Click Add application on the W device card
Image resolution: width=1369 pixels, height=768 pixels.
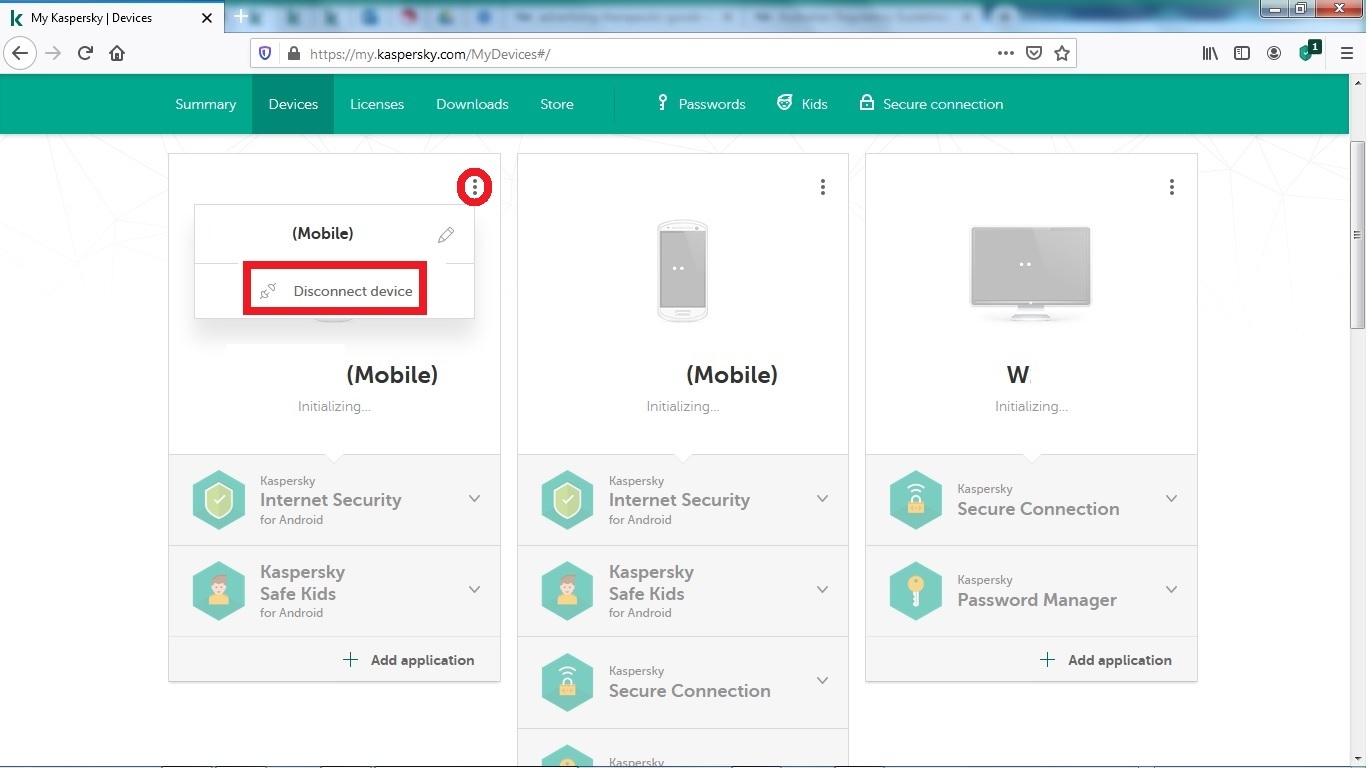click(x=1105, y=660)
